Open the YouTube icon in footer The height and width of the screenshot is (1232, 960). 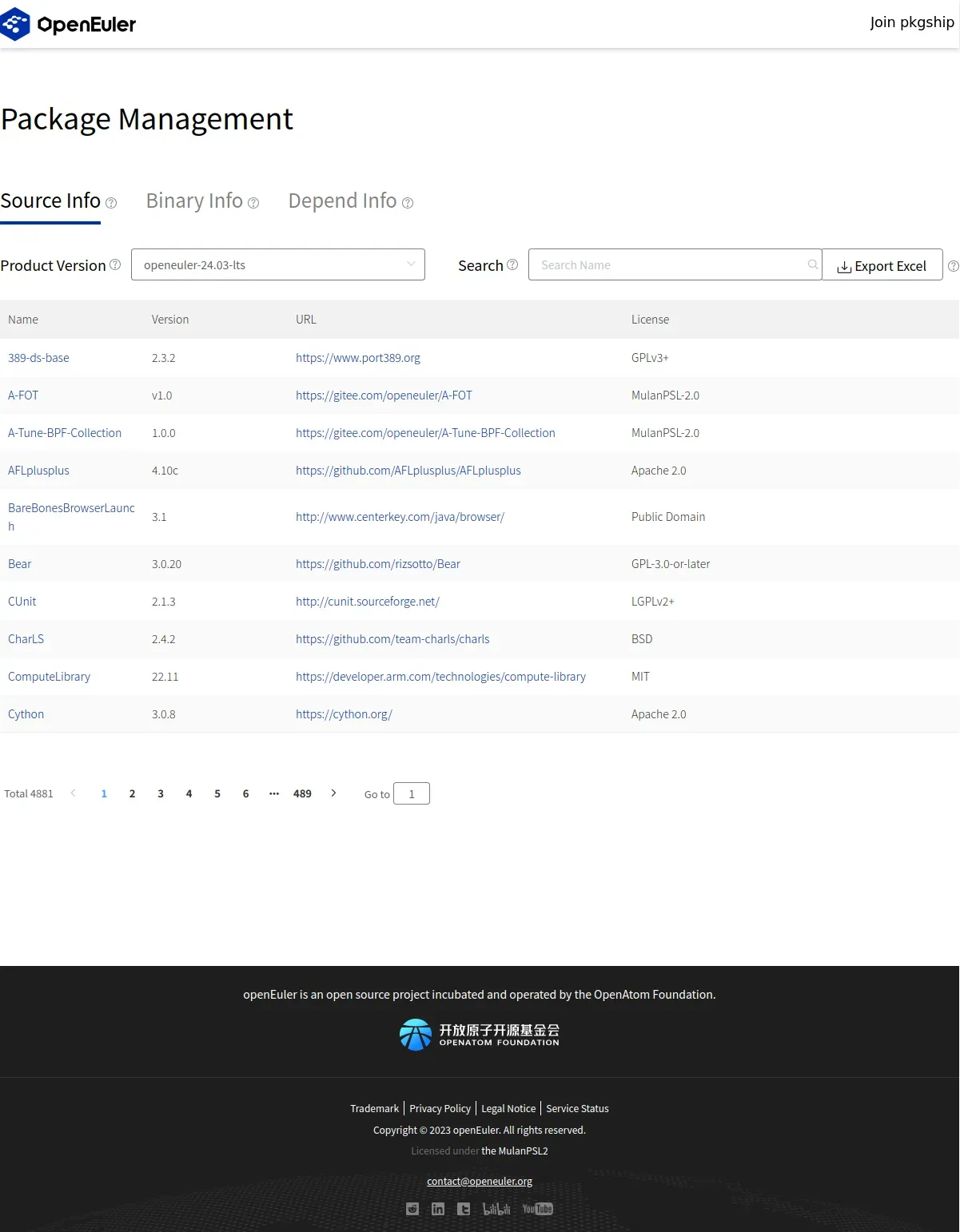coord(538,1209)
